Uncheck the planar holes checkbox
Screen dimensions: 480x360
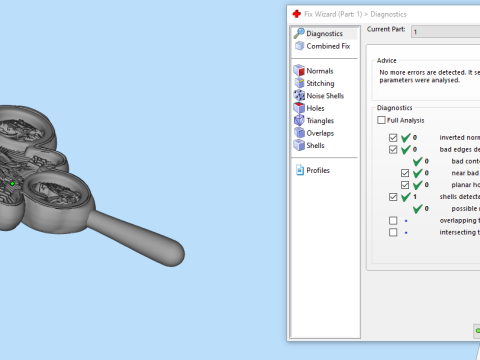click(405, 185)
